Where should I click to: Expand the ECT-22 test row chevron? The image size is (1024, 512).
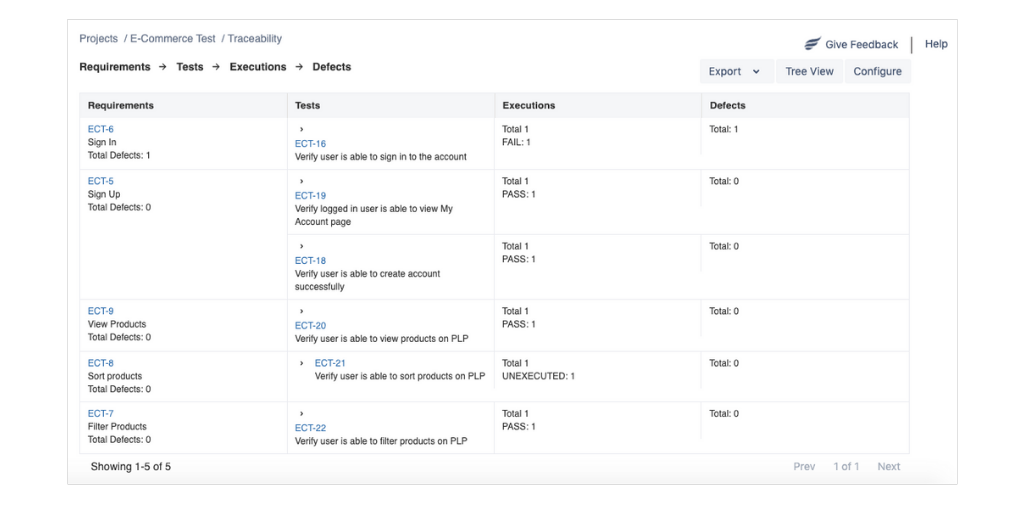pos(301,414)
